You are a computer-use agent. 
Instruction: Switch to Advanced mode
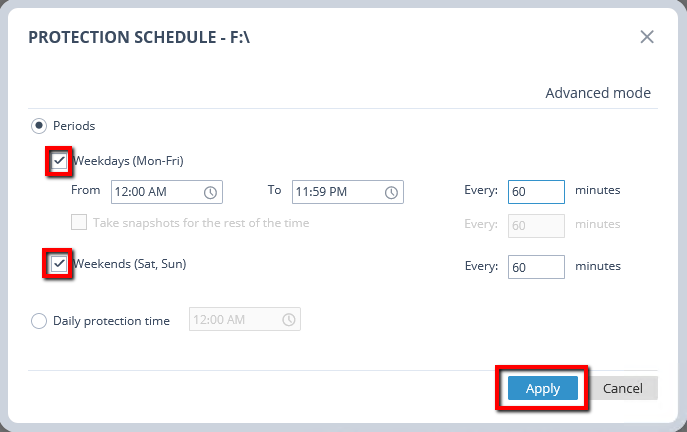(x=598, y=93)
